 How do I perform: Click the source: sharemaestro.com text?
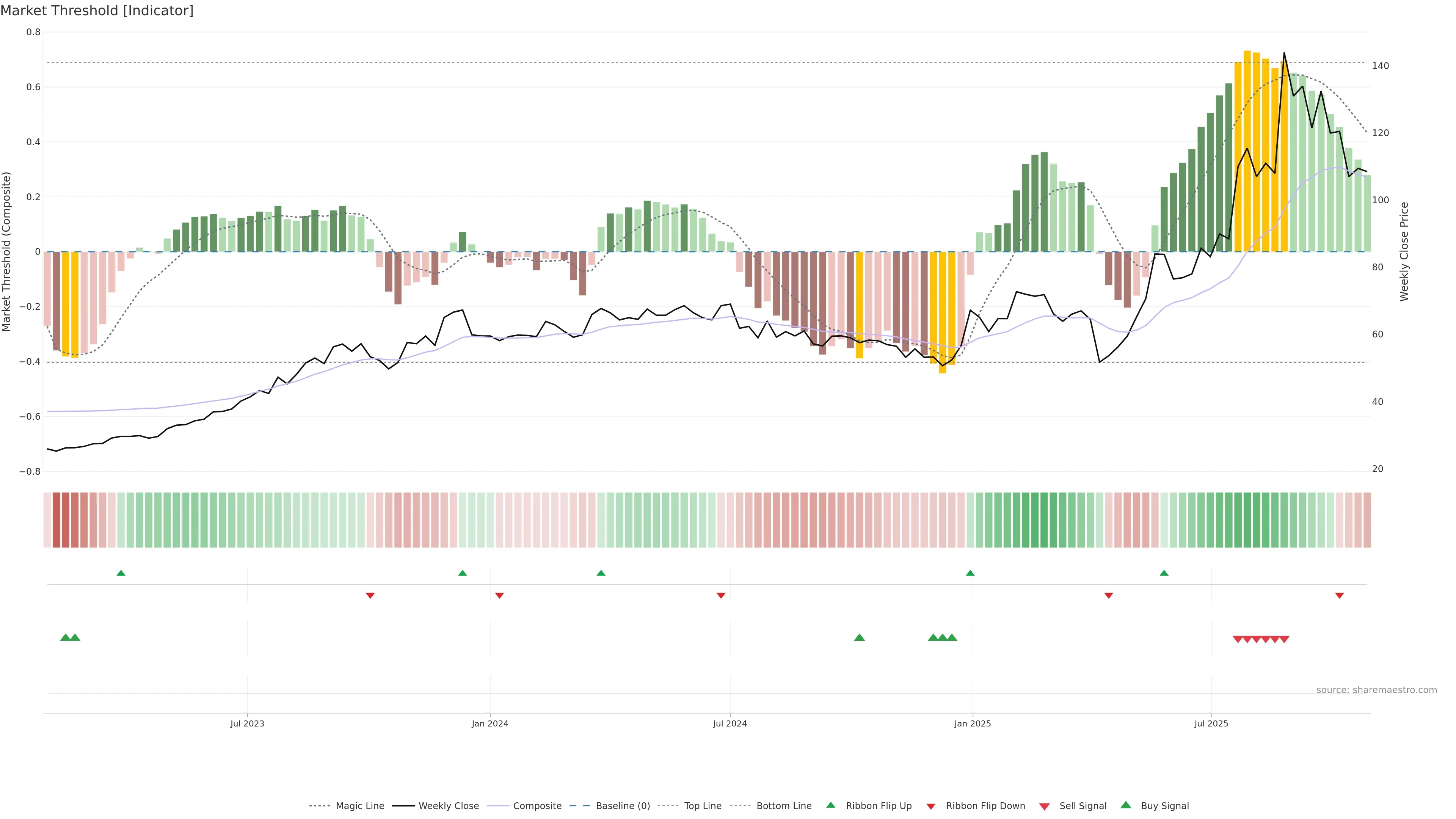[1376, 690]
